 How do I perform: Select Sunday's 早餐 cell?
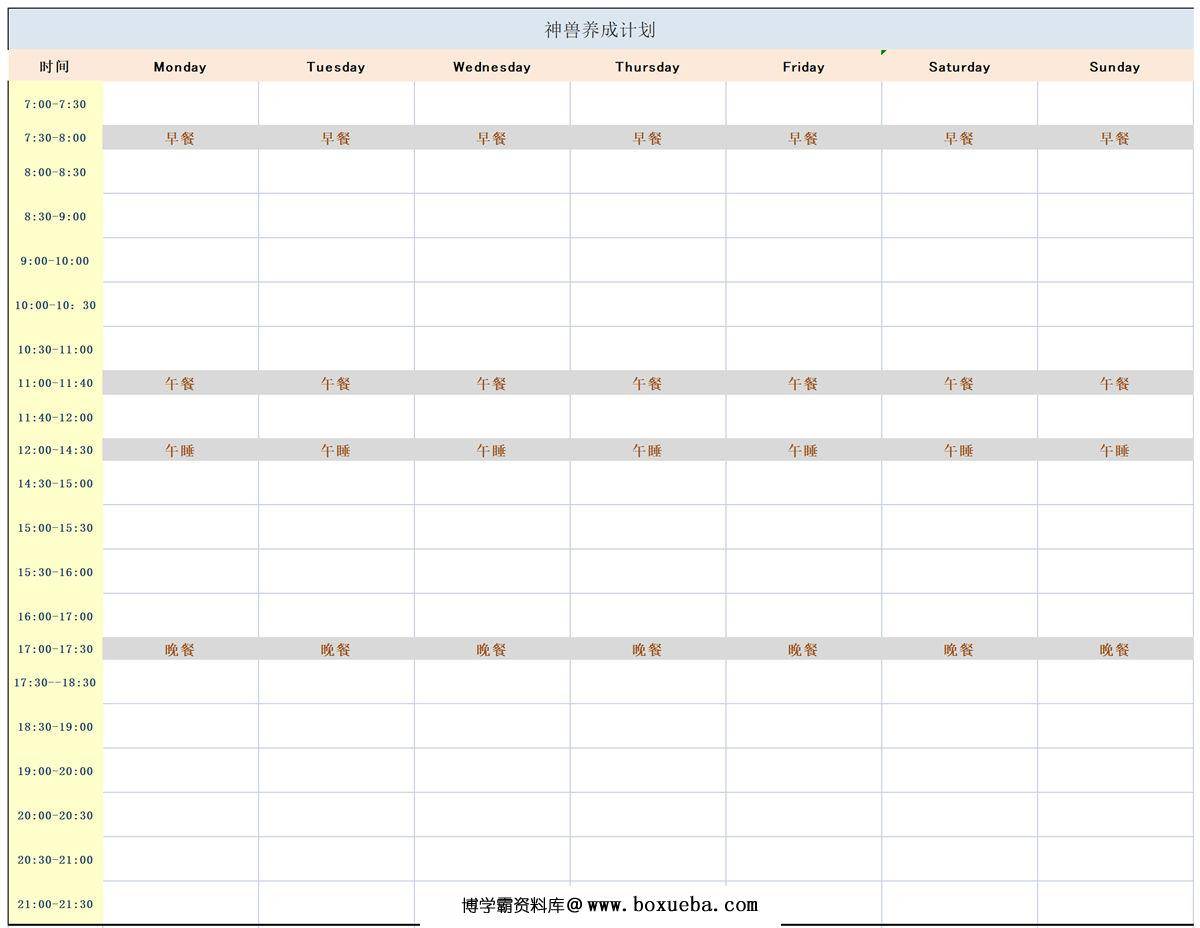point(1115,138)
